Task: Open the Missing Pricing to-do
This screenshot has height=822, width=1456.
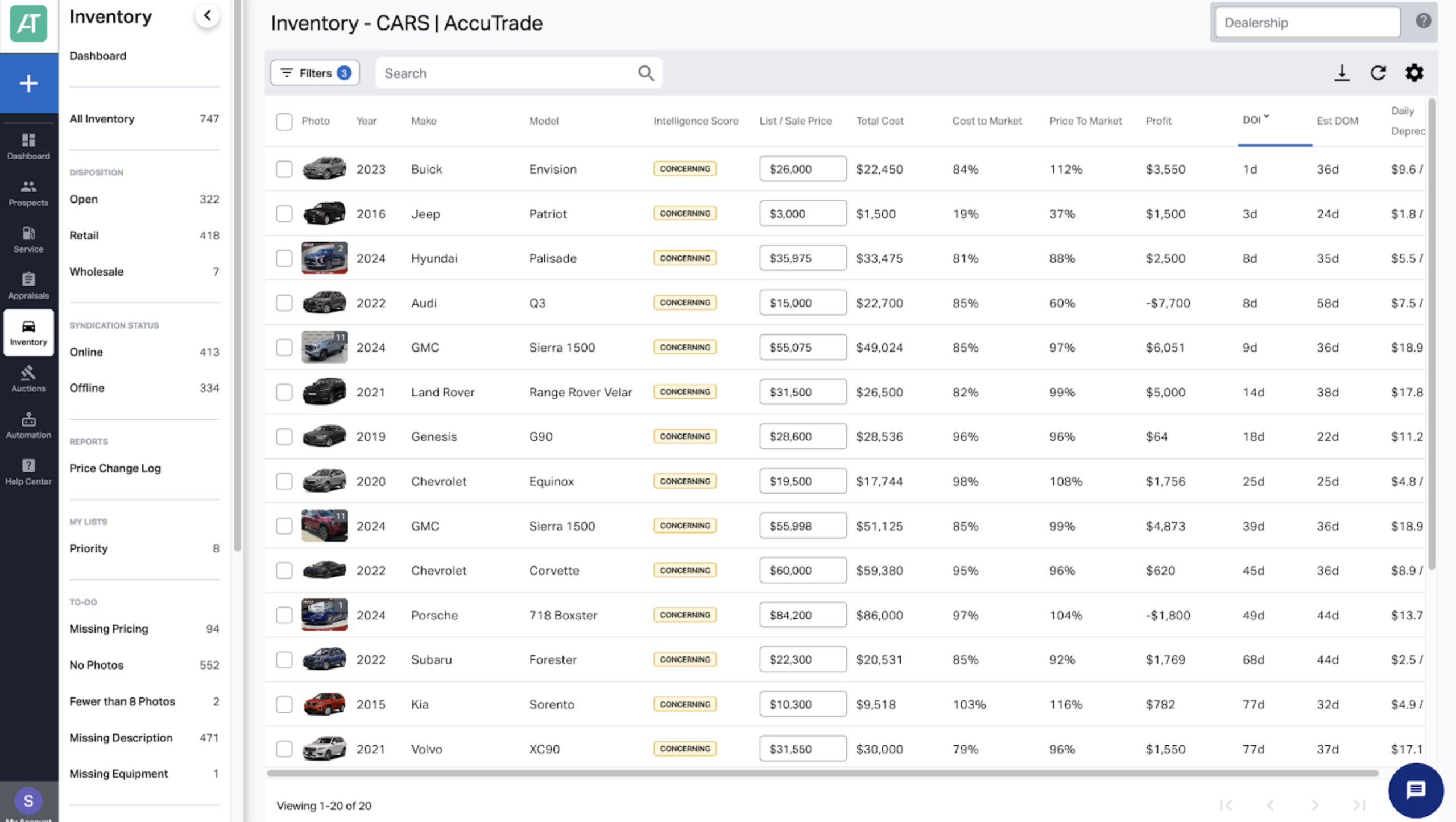Action: pos(144,629)
